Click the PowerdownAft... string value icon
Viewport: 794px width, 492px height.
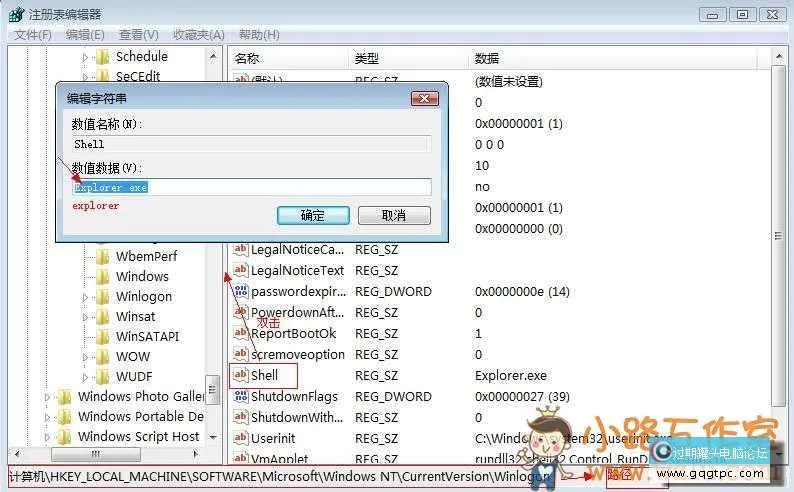241,312
